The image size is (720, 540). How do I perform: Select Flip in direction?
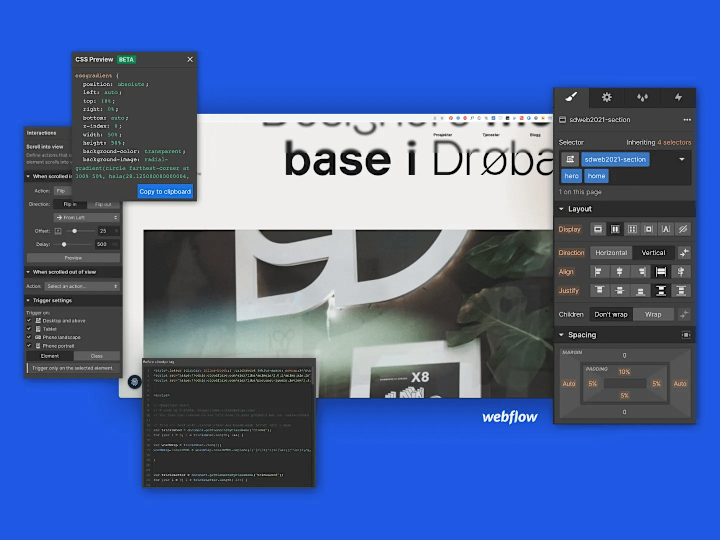(70, 204)
